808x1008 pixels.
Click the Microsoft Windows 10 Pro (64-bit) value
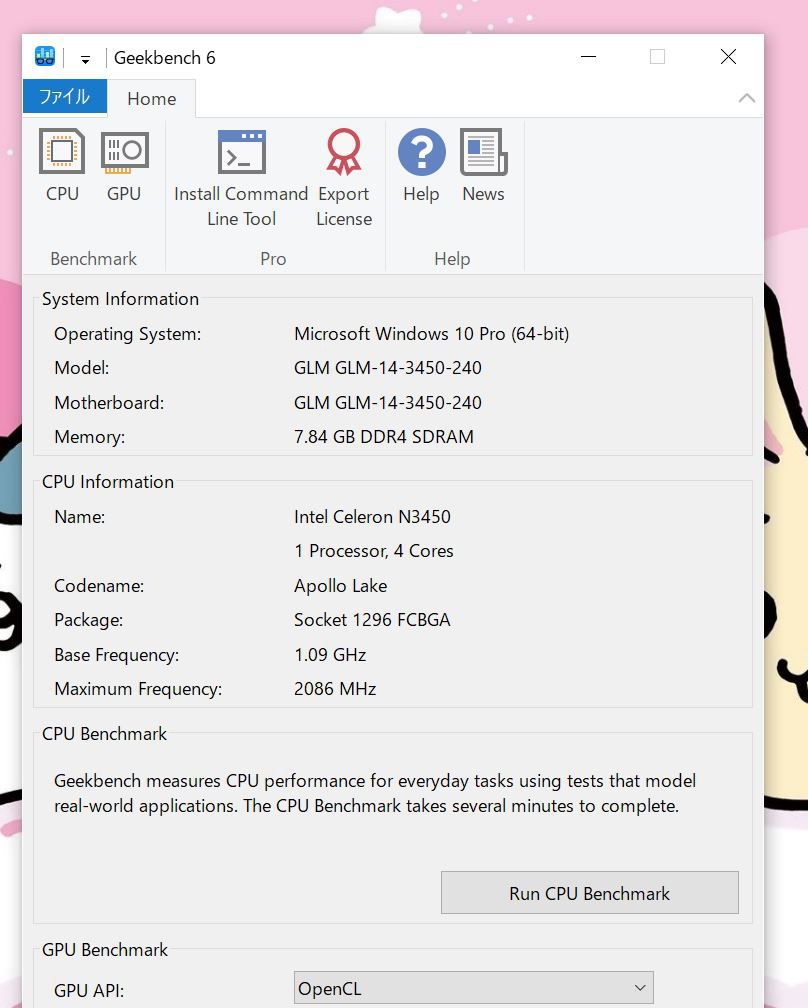tap(431, 334)
